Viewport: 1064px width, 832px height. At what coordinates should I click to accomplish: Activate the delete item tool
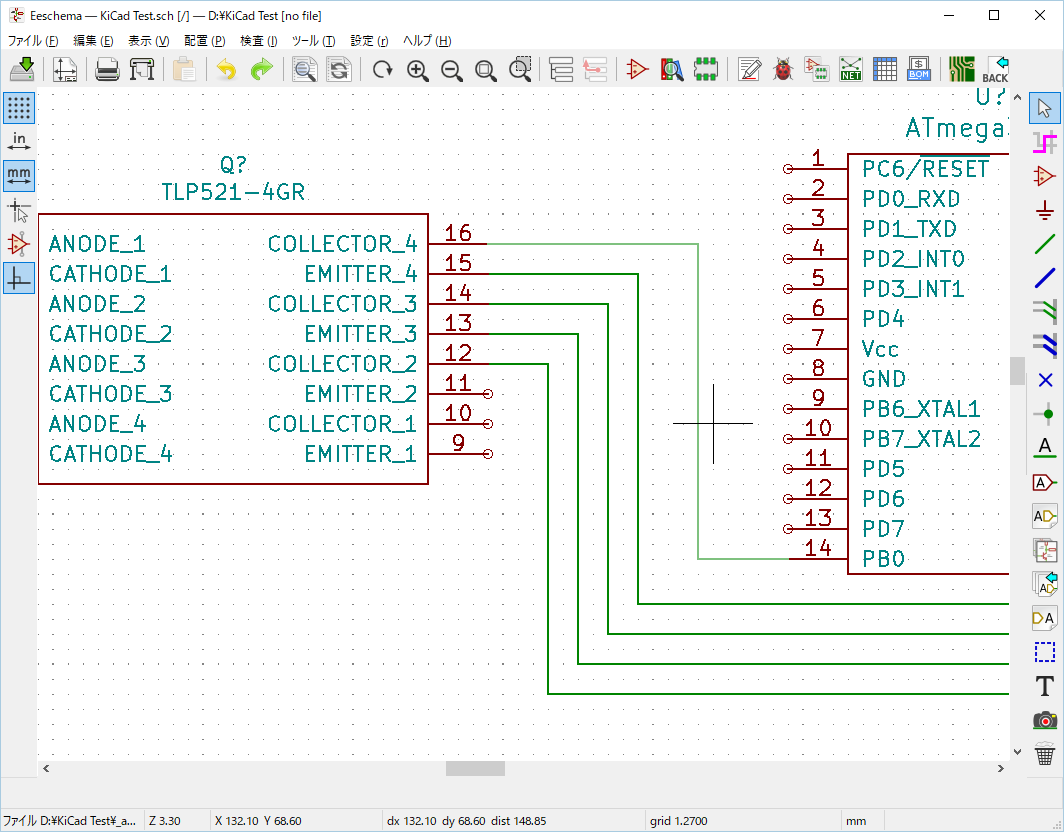click(x=1045, y=754)
